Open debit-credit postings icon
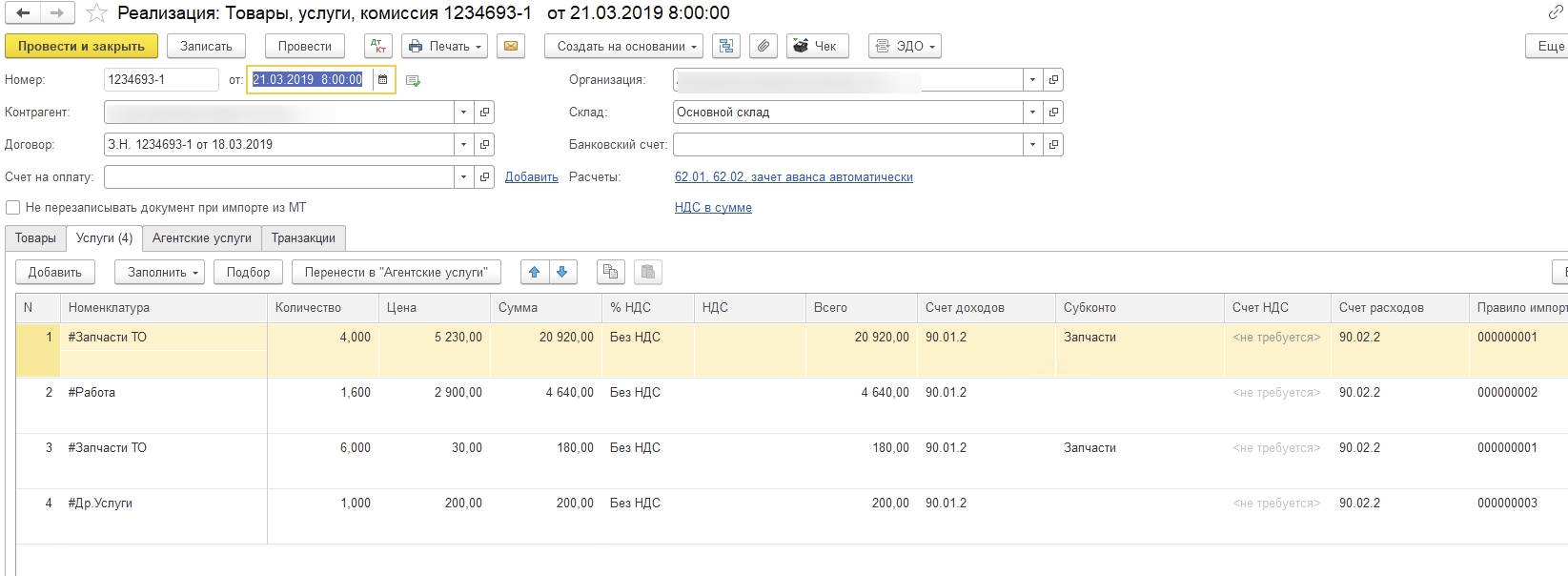The height and width of the screenshot is (576, 1568). (x=377, y=46)
